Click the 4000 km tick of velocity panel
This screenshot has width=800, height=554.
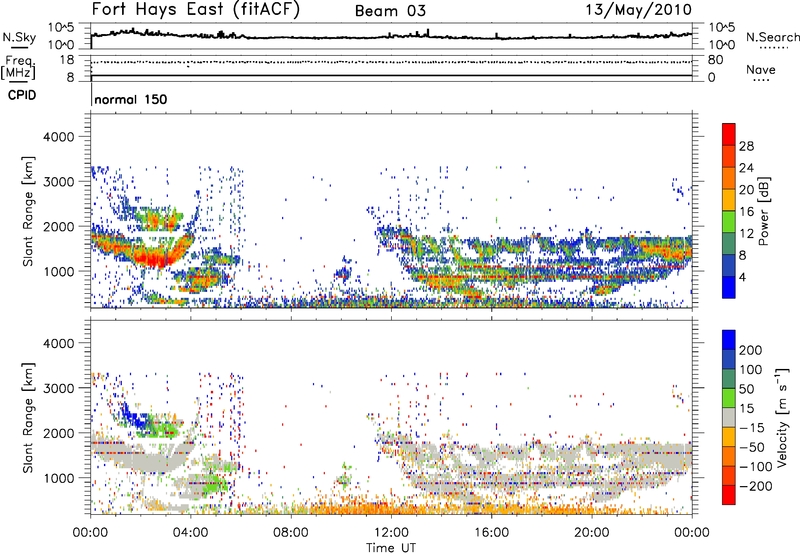tap(58, 343)
